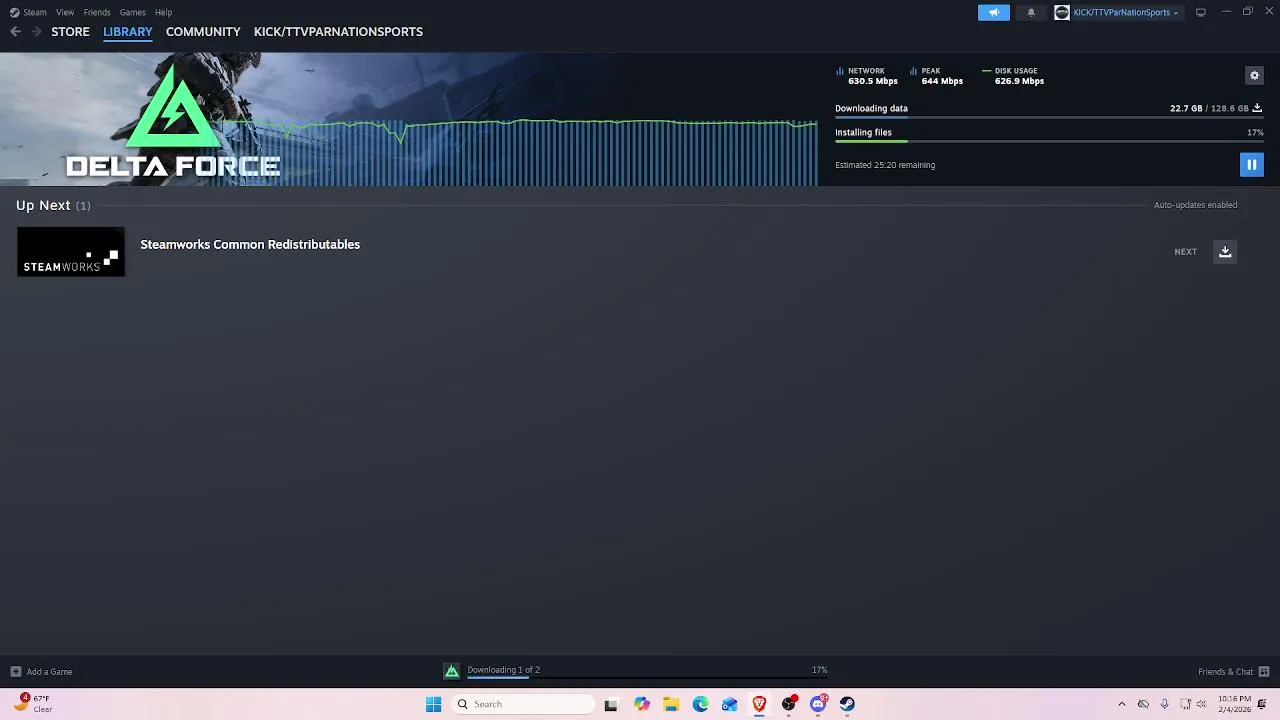1280x720 pixels.
Task: Click download icon beside 128.6 GB
Action: pyautogui.click(x=1257, y=108)
